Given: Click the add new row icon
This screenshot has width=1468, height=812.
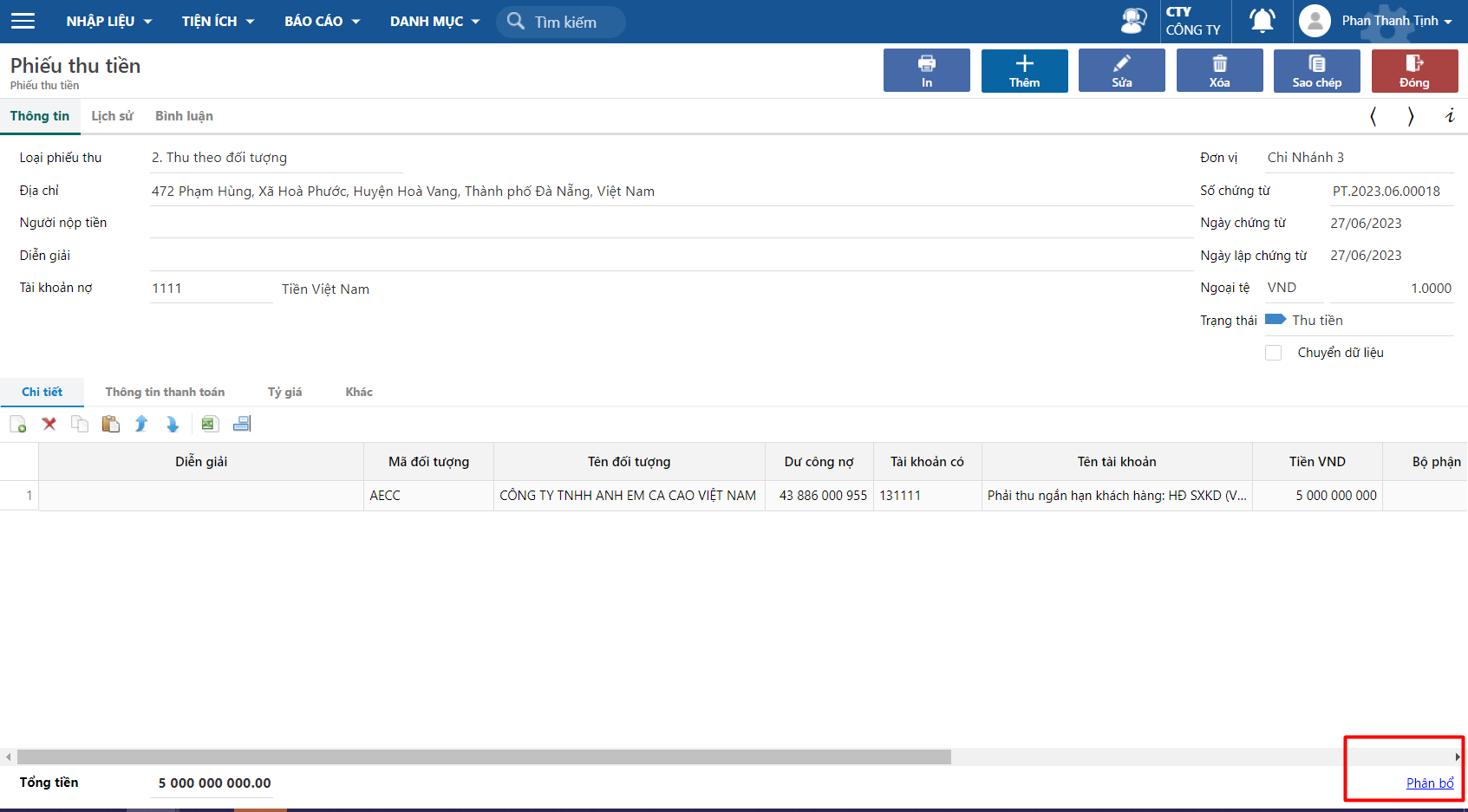Looking at the screenshot, I should 18,424.
